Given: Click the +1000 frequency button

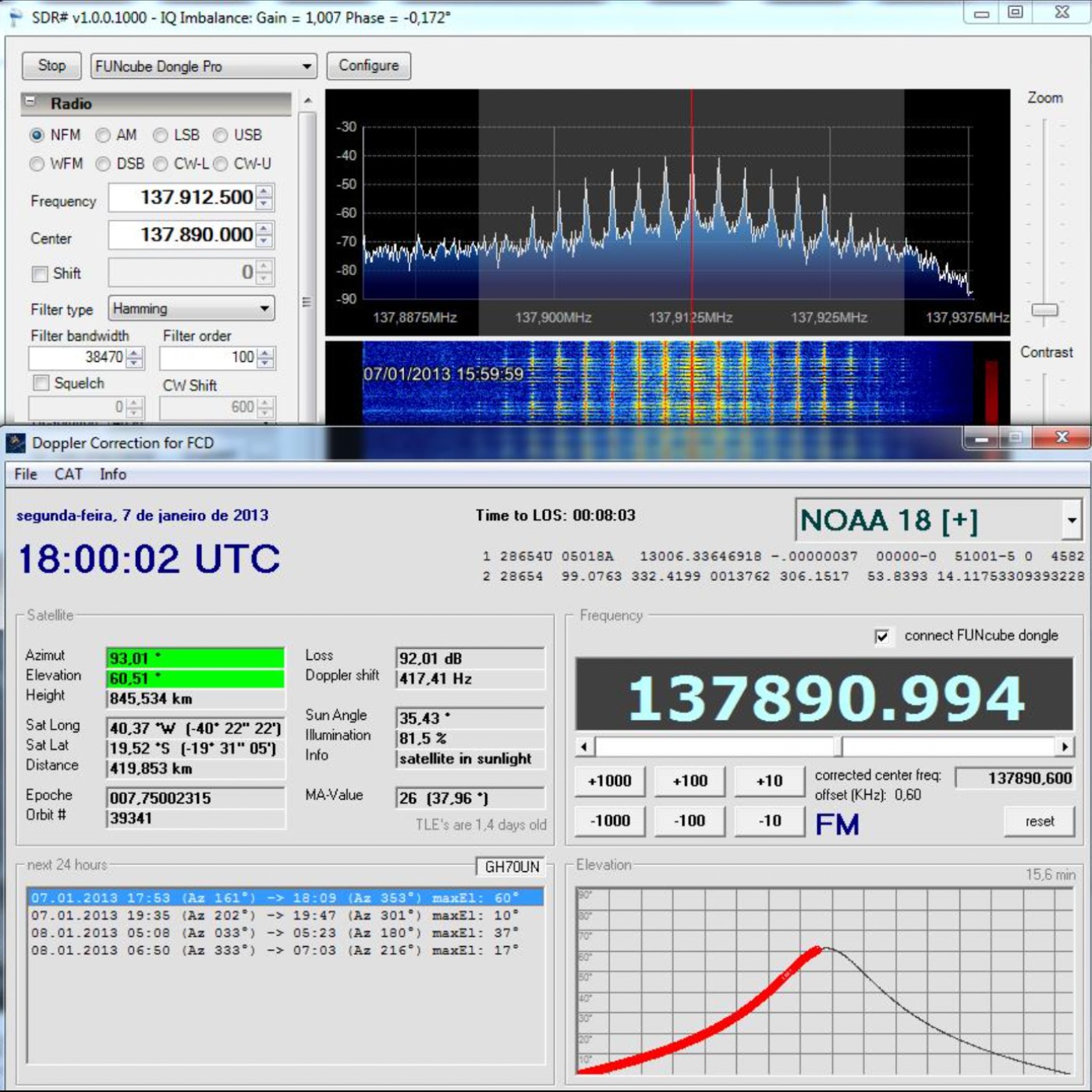Looking at the screenshot, I should (609, 781).
